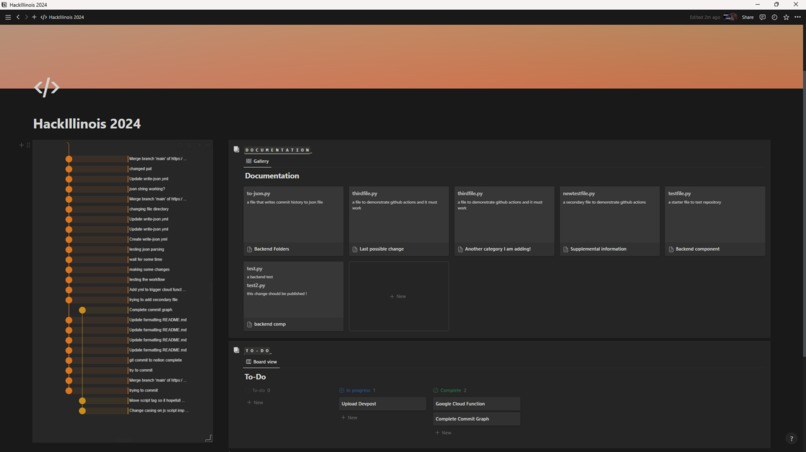This screenshot has height=452, width=806.
Task: Open the newtestfile.py gallery card
Action: point(610,221)
